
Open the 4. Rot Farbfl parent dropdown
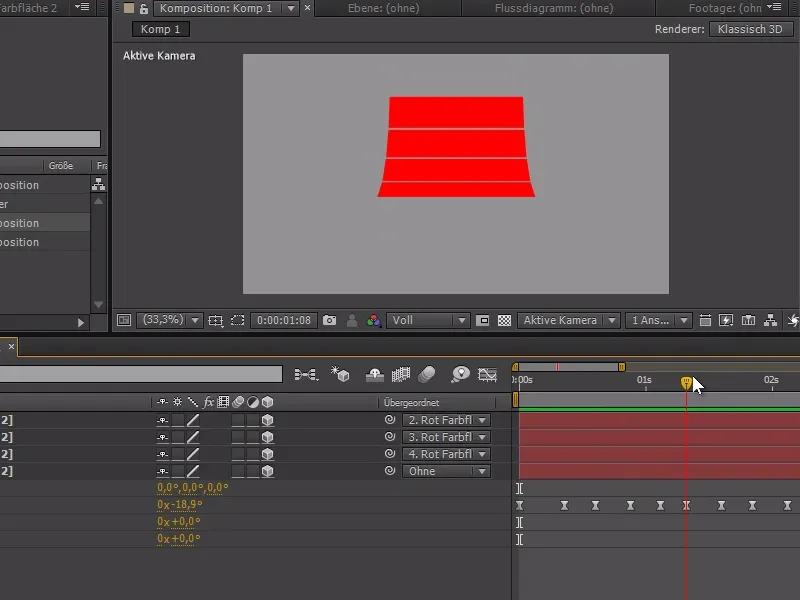pyautogui.click(x=446, y=454)
